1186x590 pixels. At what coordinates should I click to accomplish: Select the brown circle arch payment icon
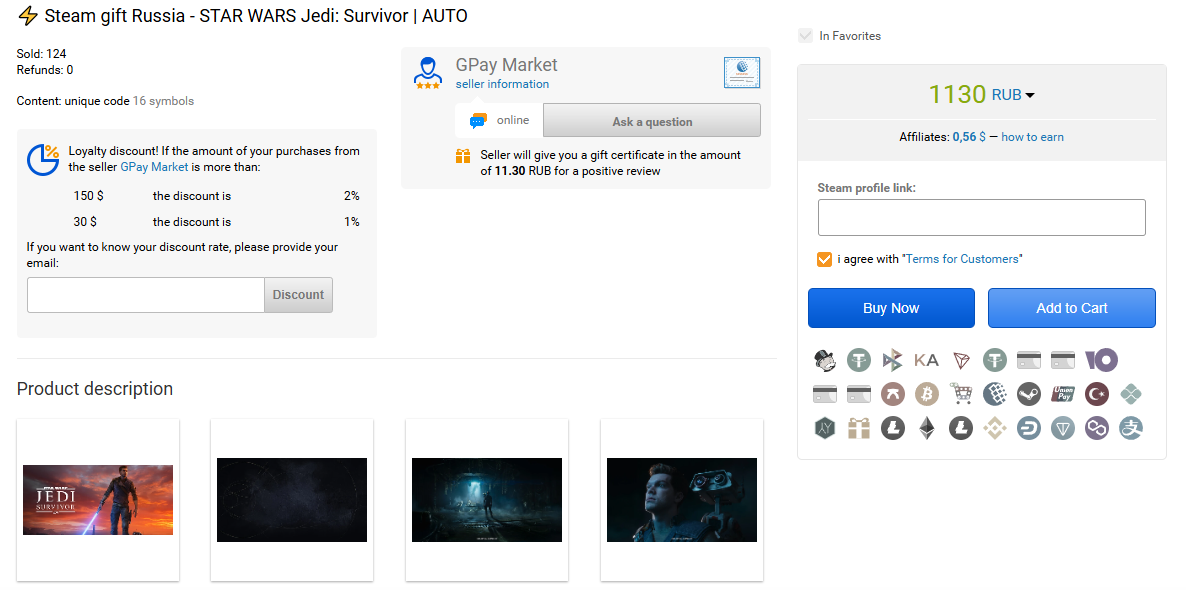click(893, 394)
